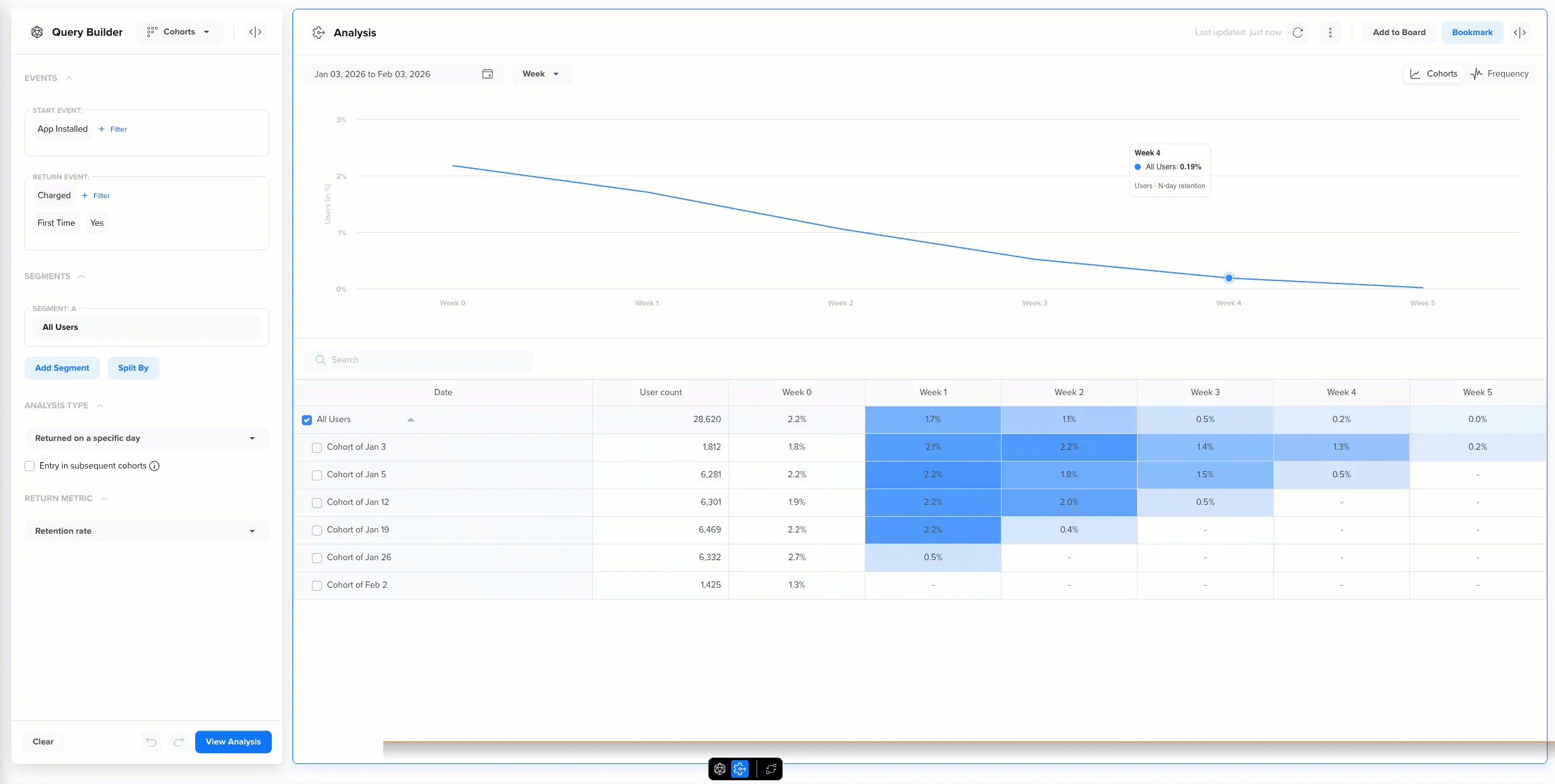Screen dimensions: 1555x784
Task: Select the Cohorts chart view tab
Action: (1433, 74)
